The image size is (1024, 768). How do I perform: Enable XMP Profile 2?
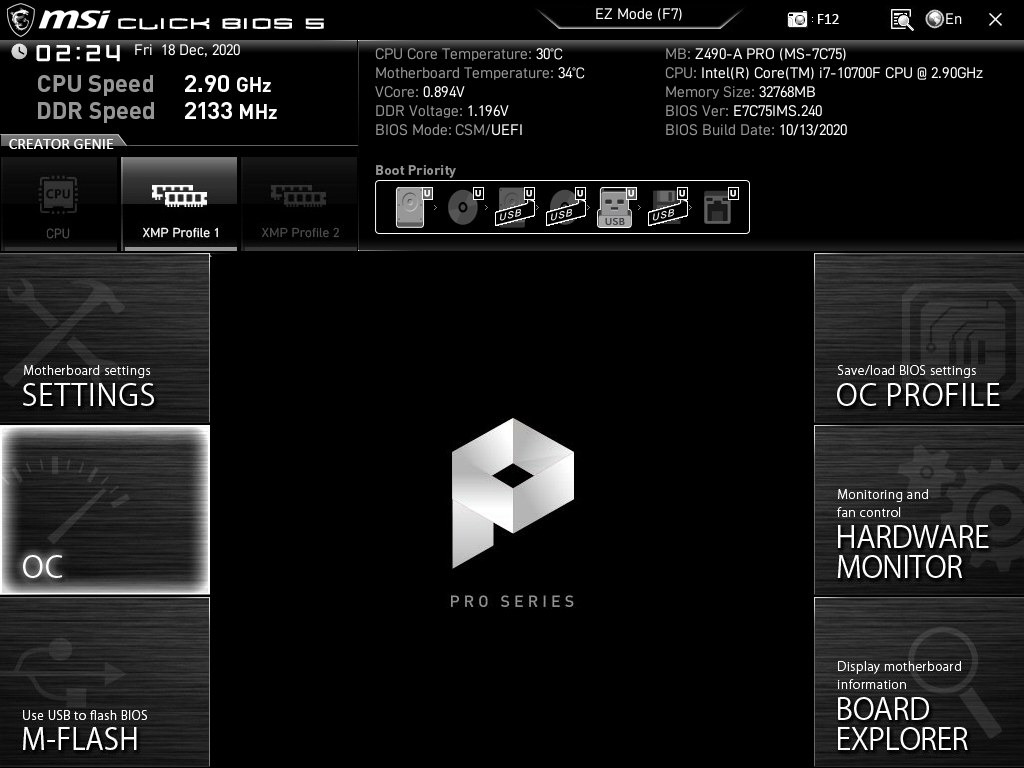click(x=300, y=204)
